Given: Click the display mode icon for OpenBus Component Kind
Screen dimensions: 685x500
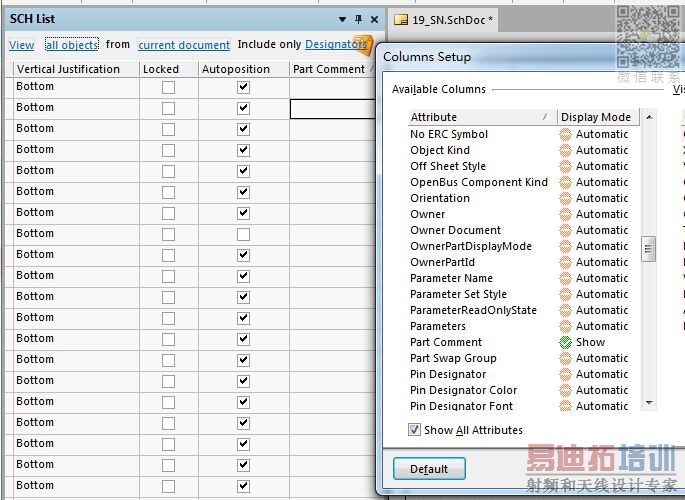Looking at the screenshot, I should tap(565, 182).
